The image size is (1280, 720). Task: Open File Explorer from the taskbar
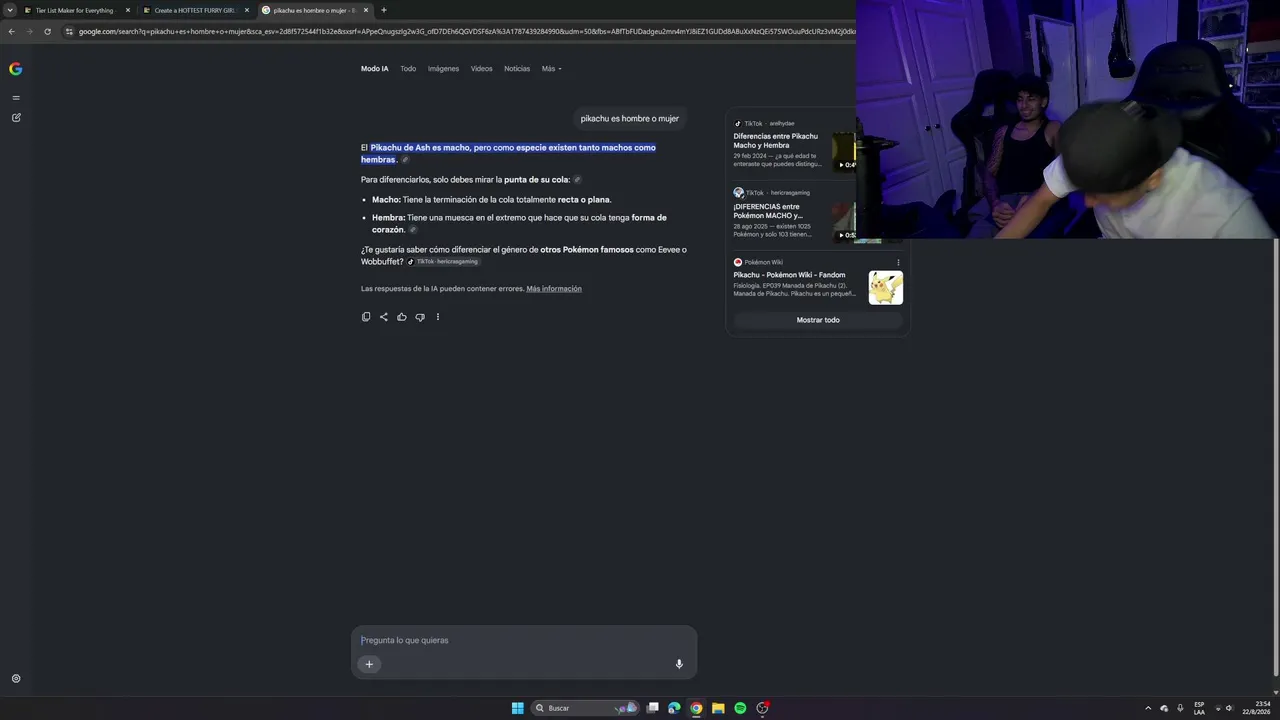718,708
